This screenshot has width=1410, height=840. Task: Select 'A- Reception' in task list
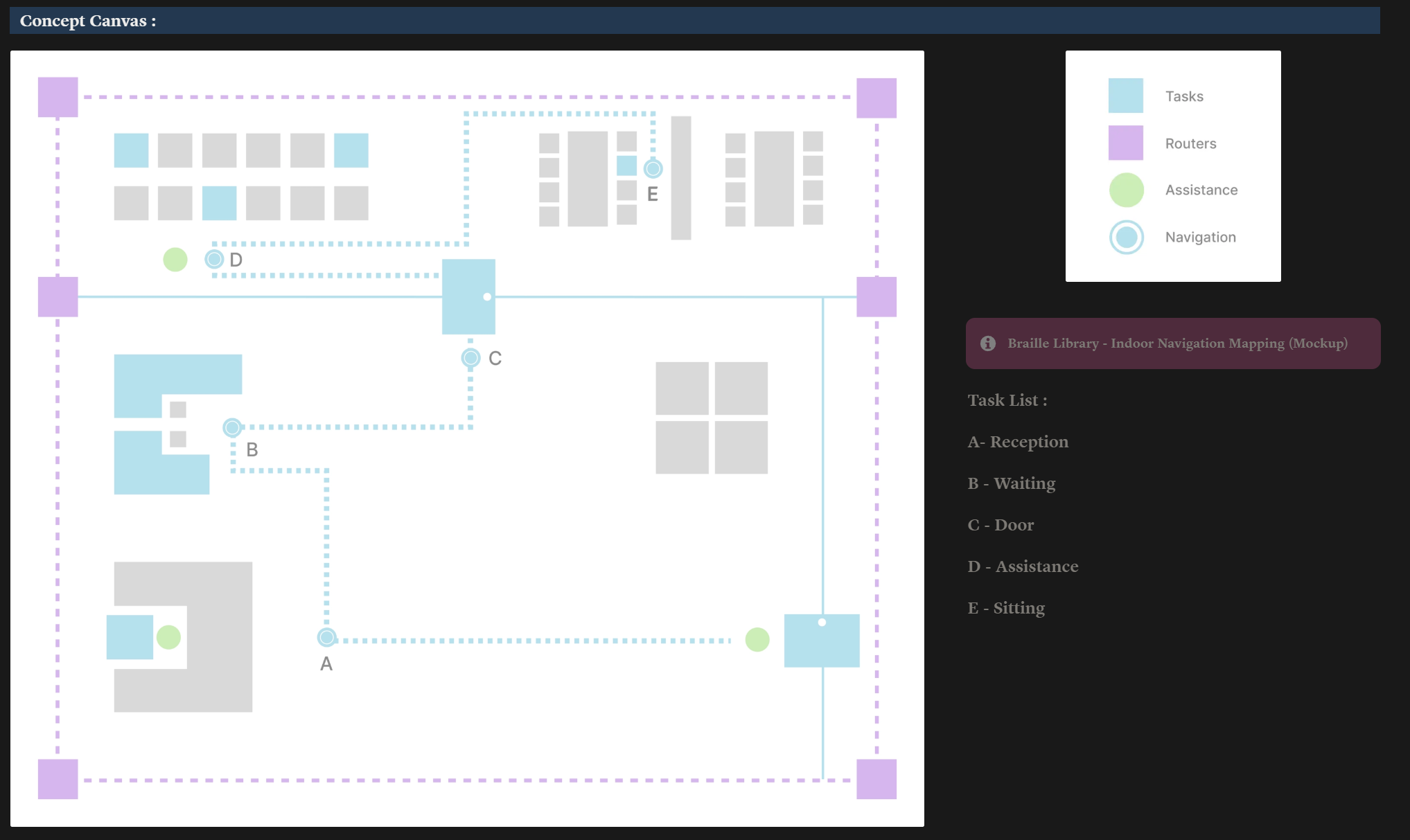point(1018,442)
